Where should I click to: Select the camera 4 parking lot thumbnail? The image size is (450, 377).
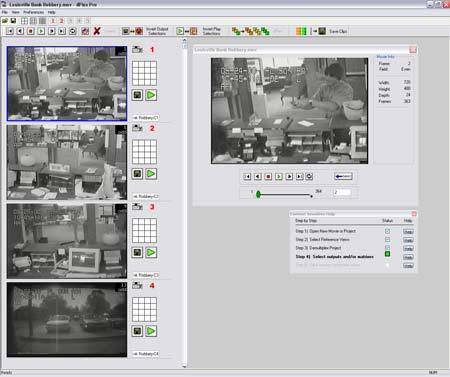tap(67, 320)
